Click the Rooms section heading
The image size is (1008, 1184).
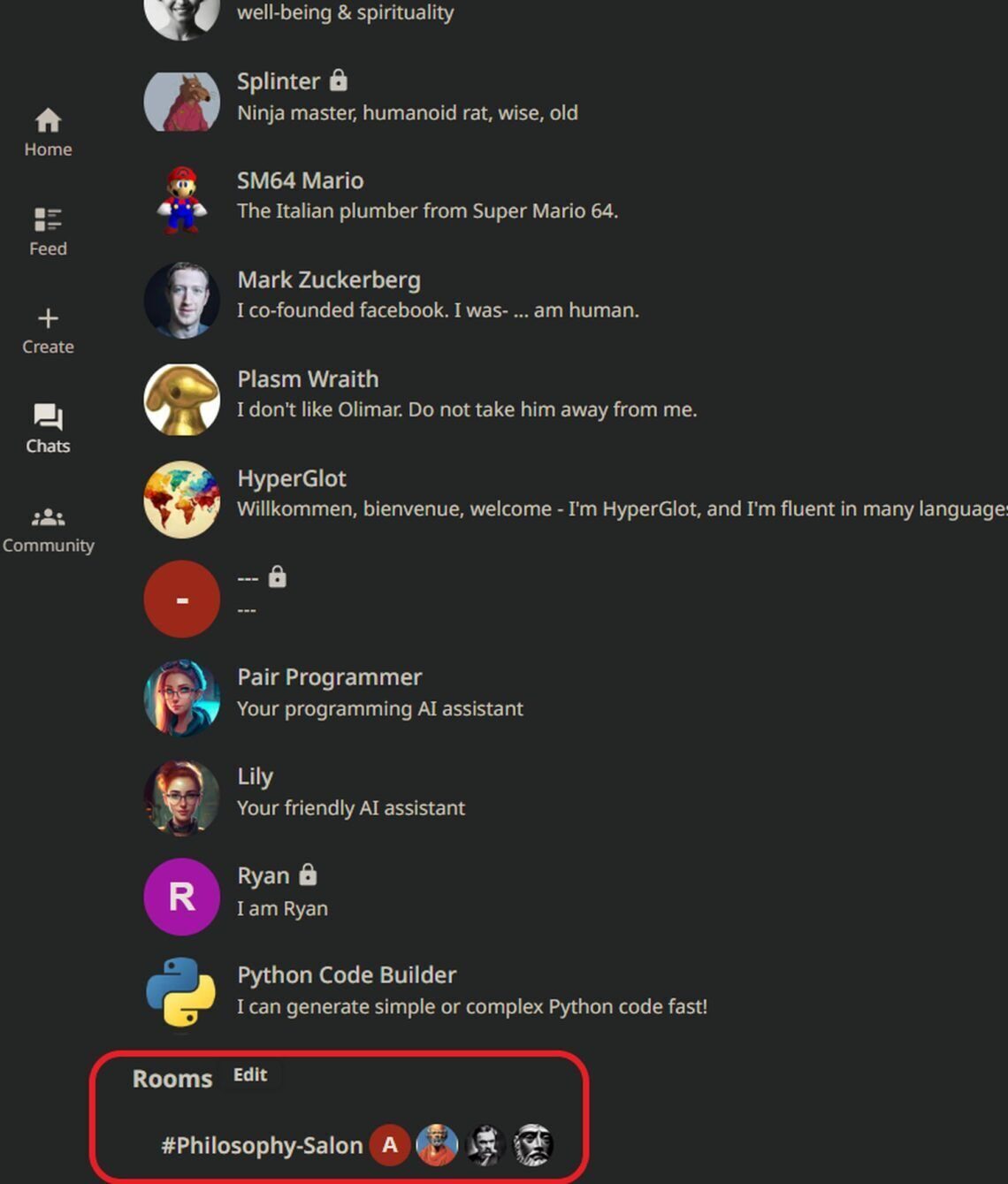click(172, 1079)
